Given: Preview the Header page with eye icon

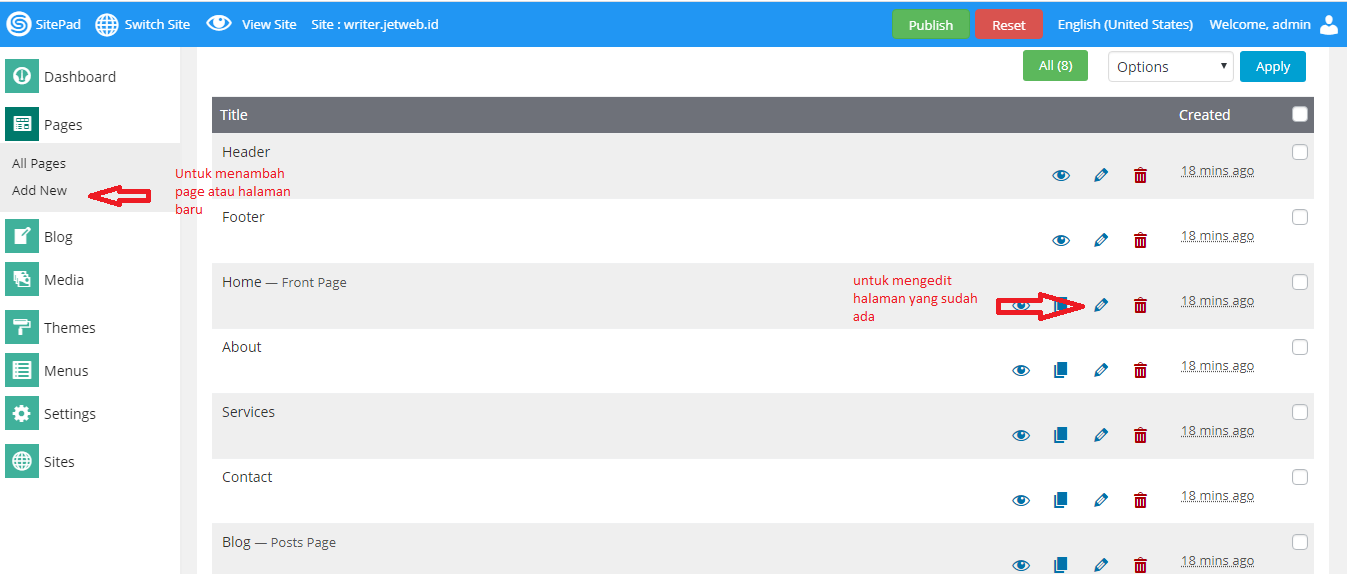Looking at the screenshot, I should tap(1061, 175).
